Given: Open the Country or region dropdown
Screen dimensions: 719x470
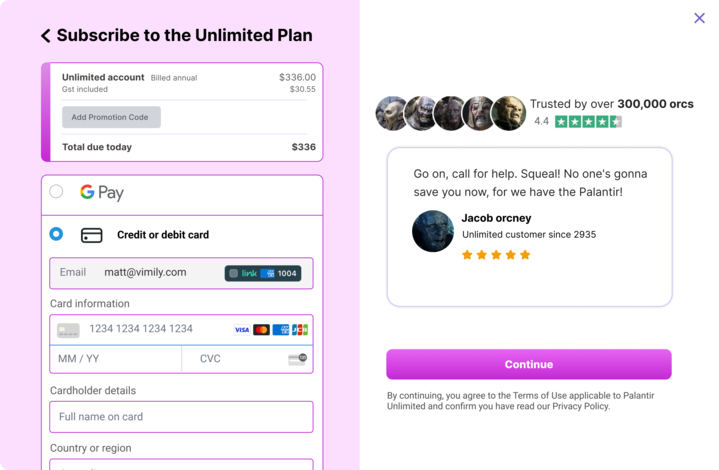Looking at the screenshot, I should tap(181, 464).
